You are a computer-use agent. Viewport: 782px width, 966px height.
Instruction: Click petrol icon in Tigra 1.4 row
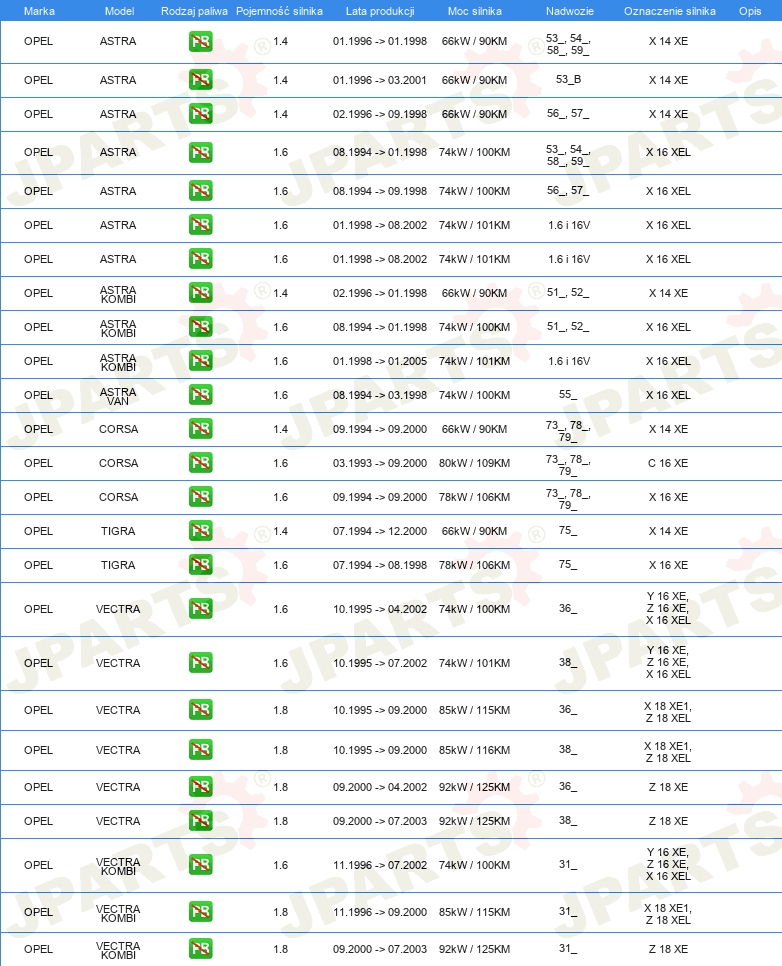pyautogui.click(x=201, y=531)
